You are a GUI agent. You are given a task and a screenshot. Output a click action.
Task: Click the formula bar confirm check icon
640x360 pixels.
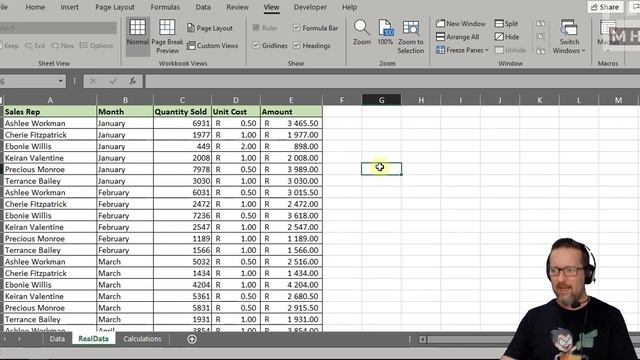click(113, 81)
